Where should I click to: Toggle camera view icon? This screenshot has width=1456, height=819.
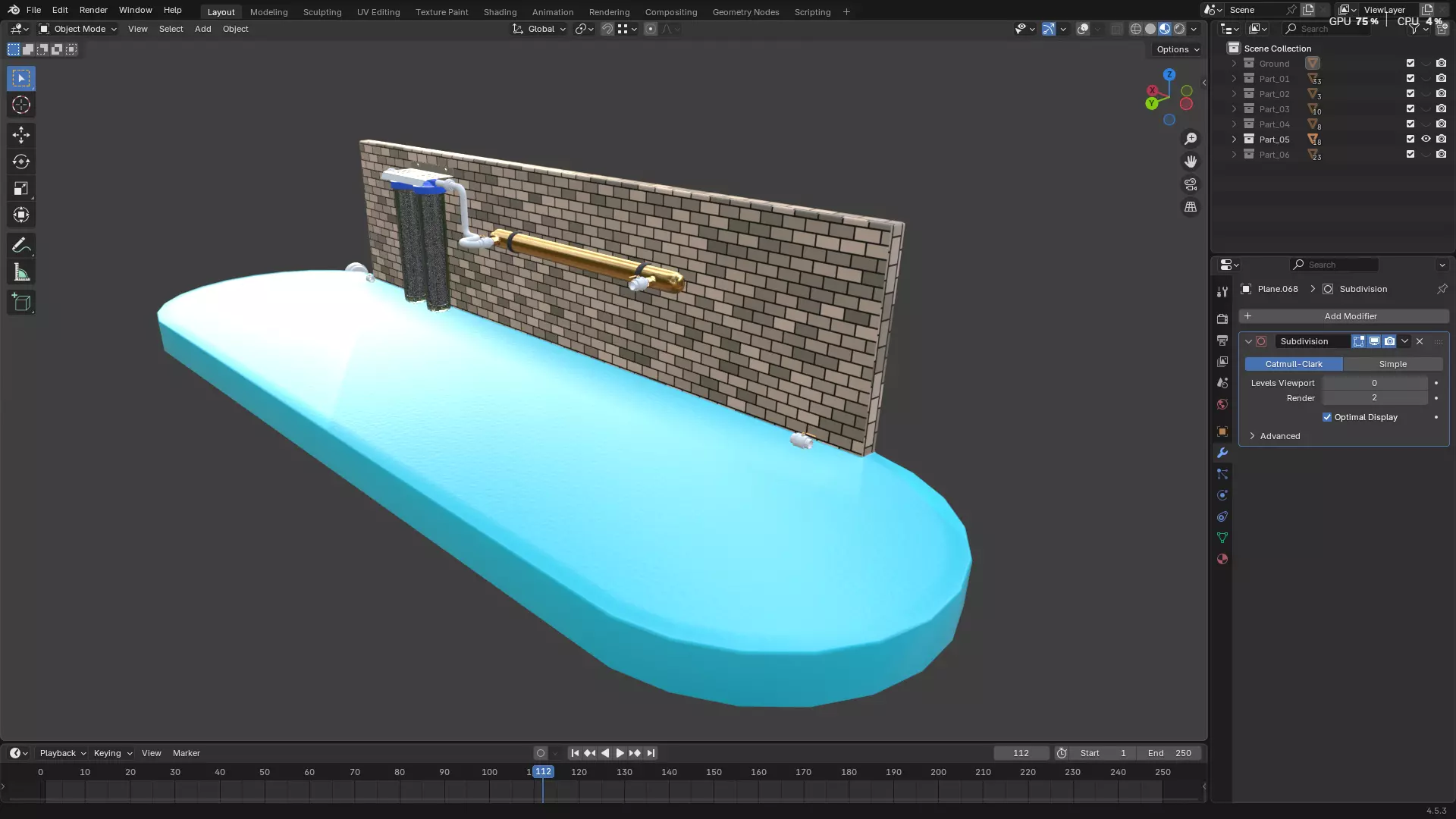point(1191,184)
